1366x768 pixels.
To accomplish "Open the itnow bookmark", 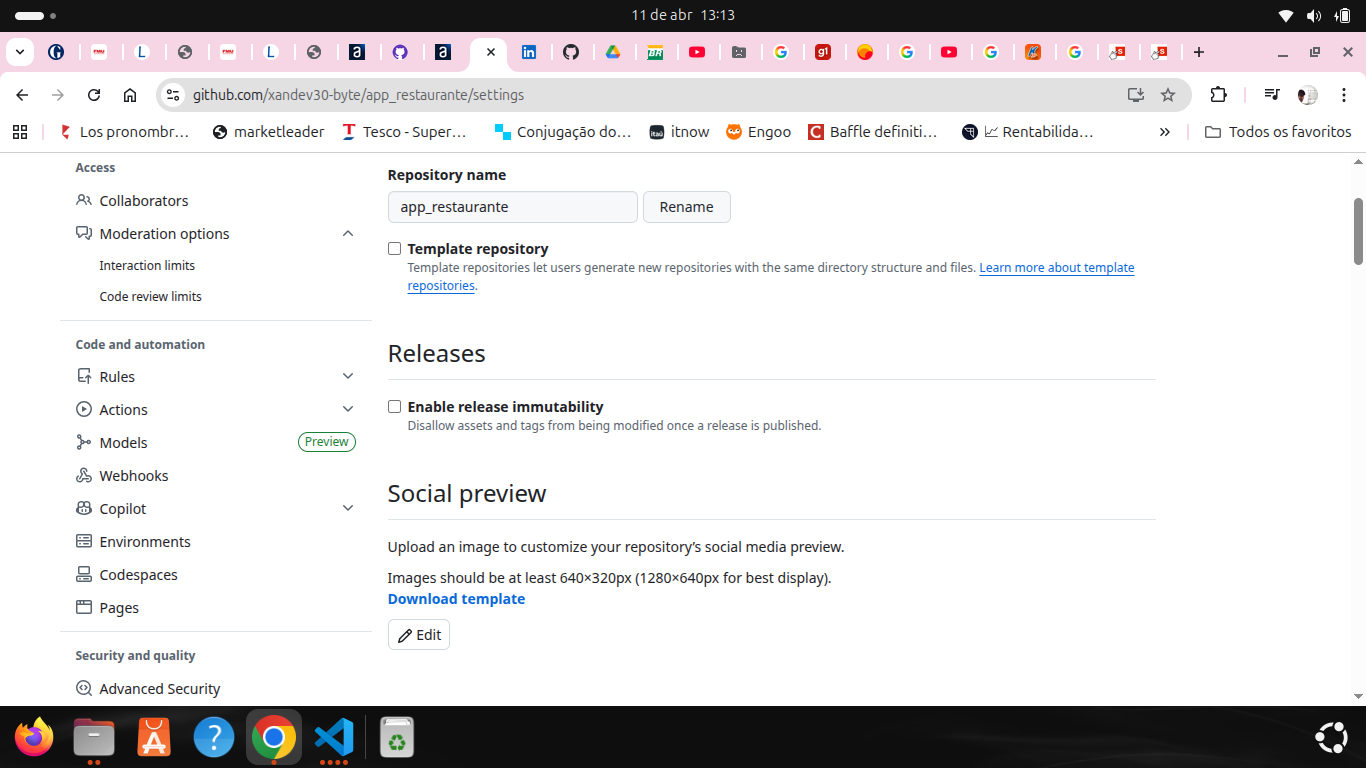I will click(x=680, y=132).
